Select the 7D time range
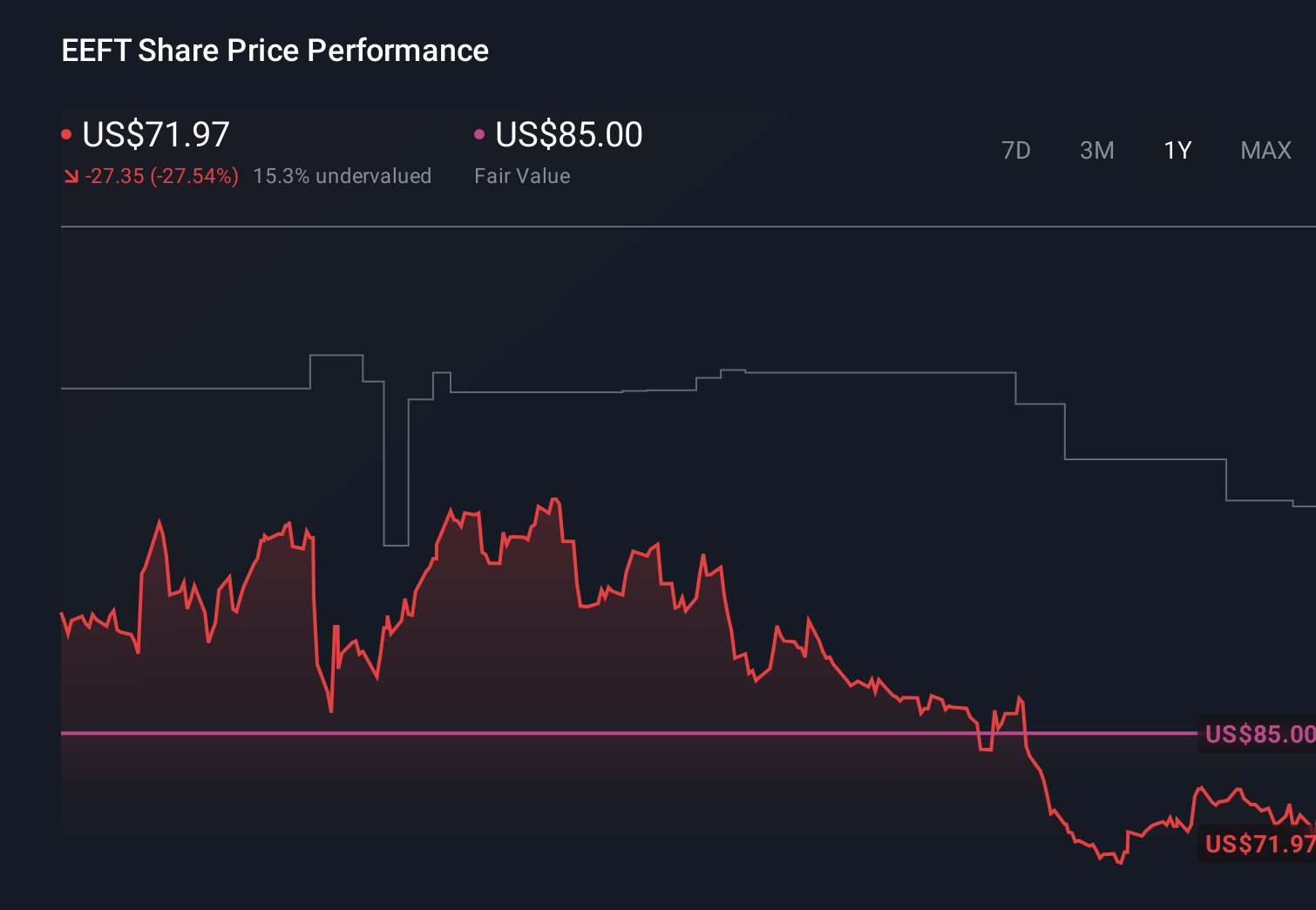Image resolution: width=1316 pixels, height=910 pixels. (x=1016, y=150)
